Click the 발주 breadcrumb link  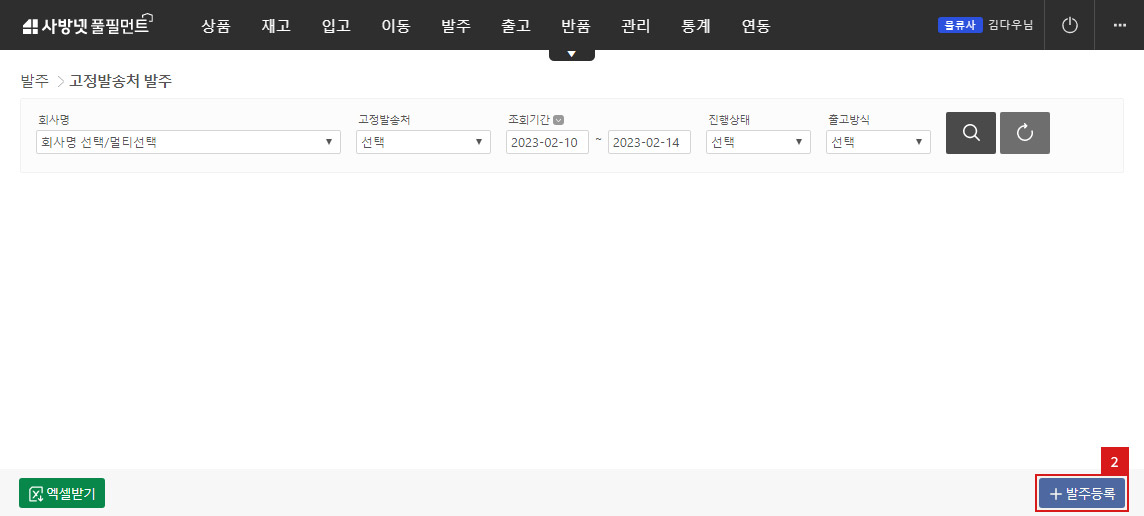(34, 81)
